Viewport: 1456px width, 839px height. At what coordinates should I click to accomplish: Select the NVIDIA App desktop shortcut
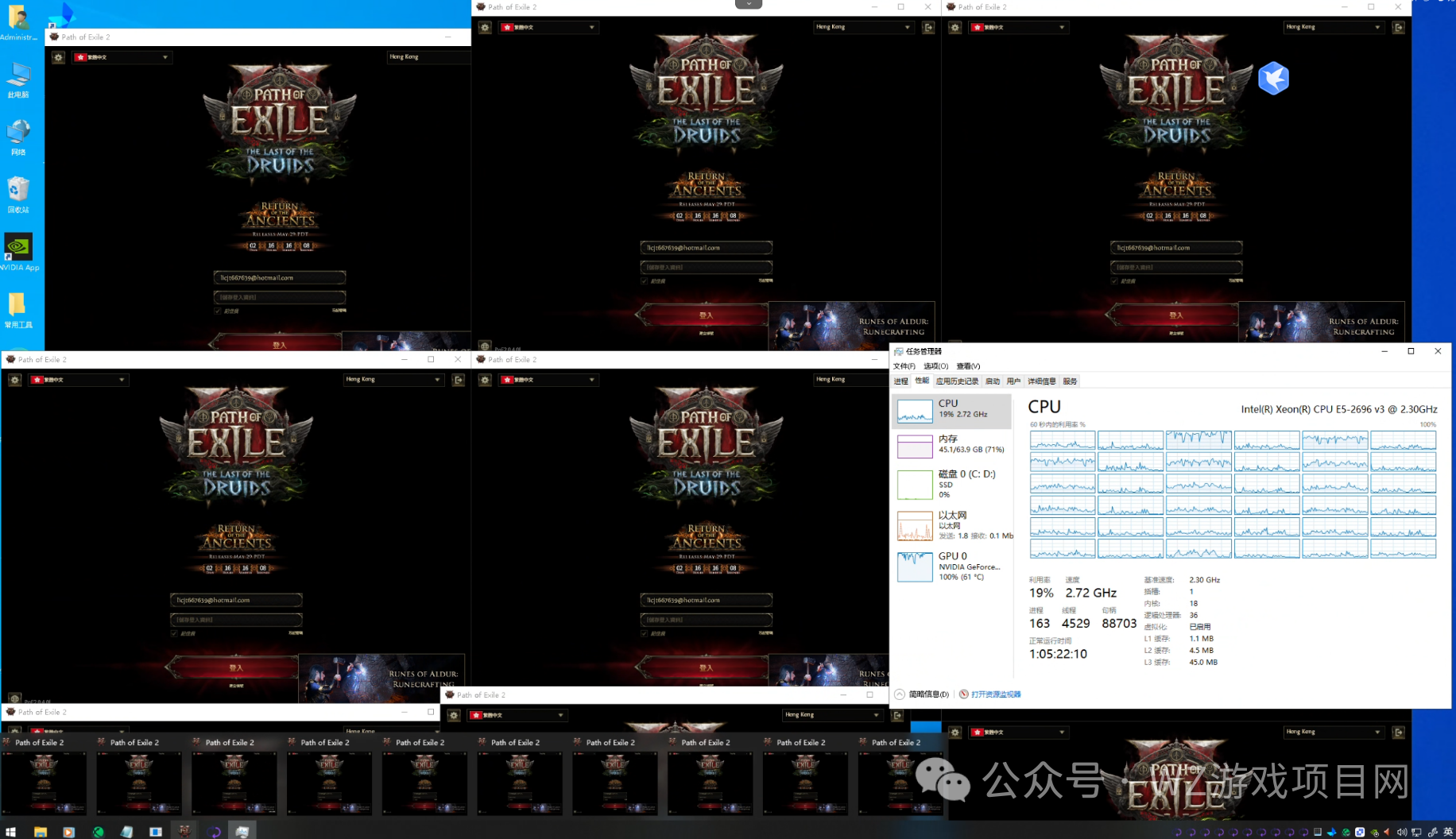(x=18, y=253)
